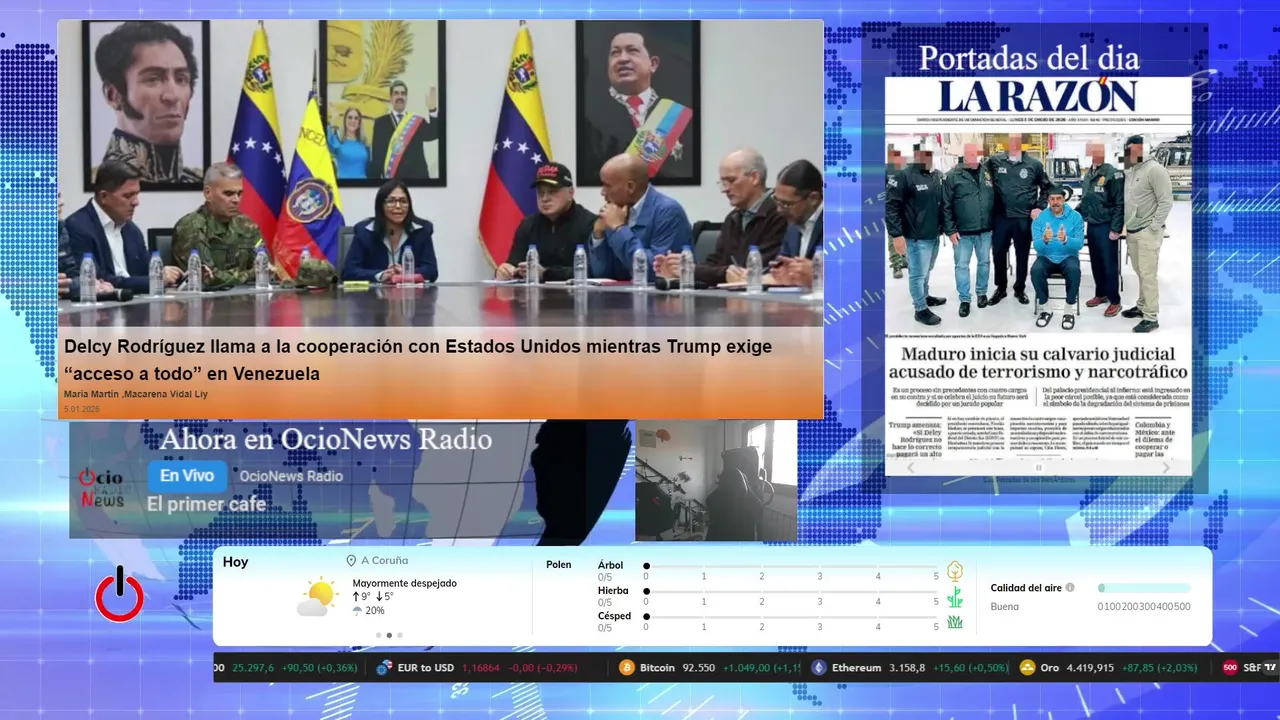
Task: Click the Buena air quality rating
Action: pos(1005,607)
